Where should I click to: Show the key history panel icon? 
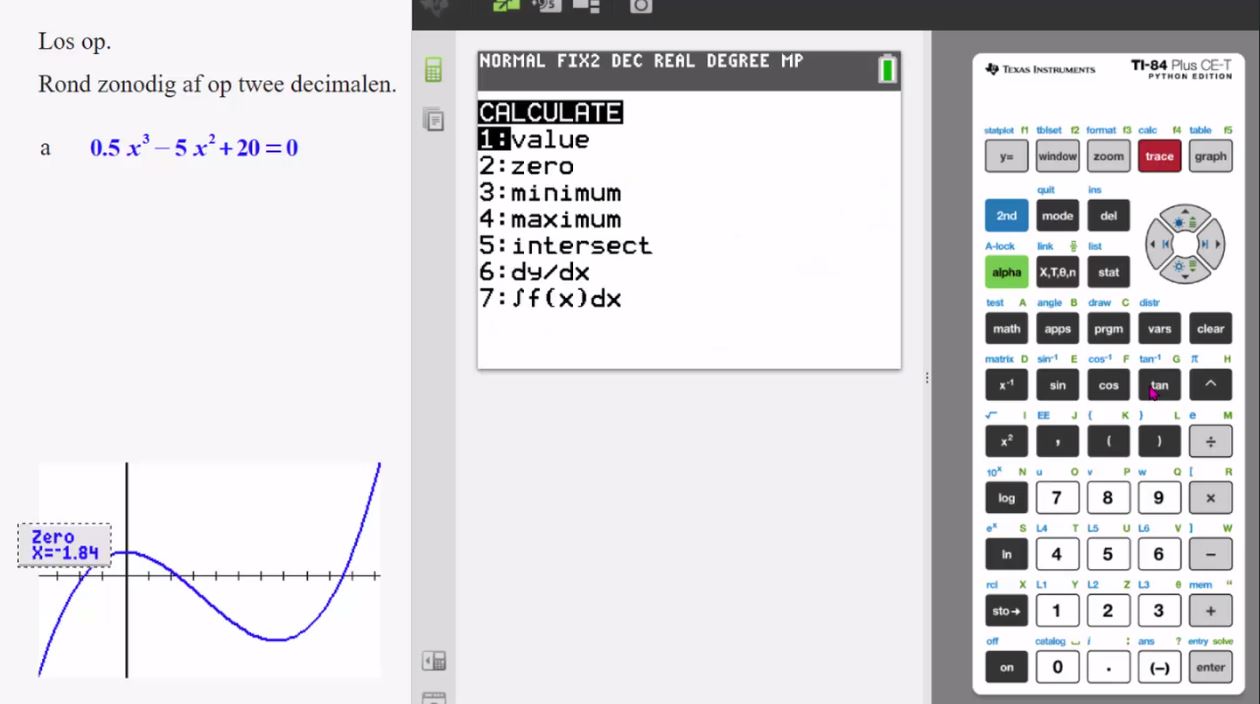pos(434,661)
